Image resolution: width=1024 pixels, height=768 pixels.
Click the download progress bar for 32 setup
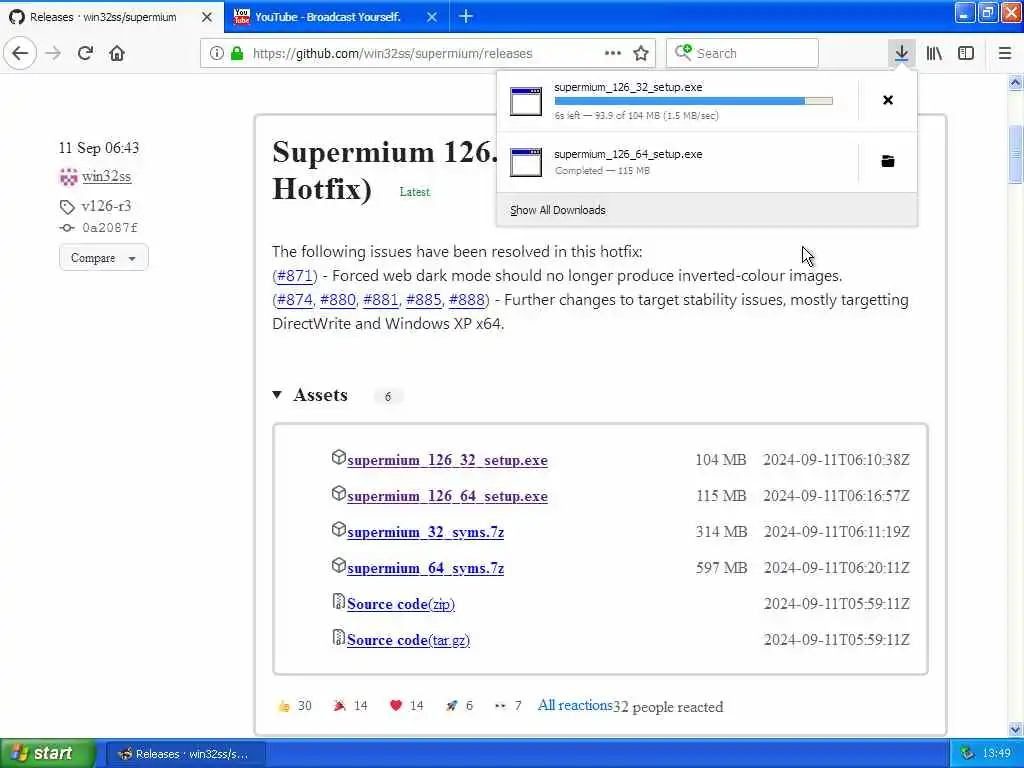point(694,101)
